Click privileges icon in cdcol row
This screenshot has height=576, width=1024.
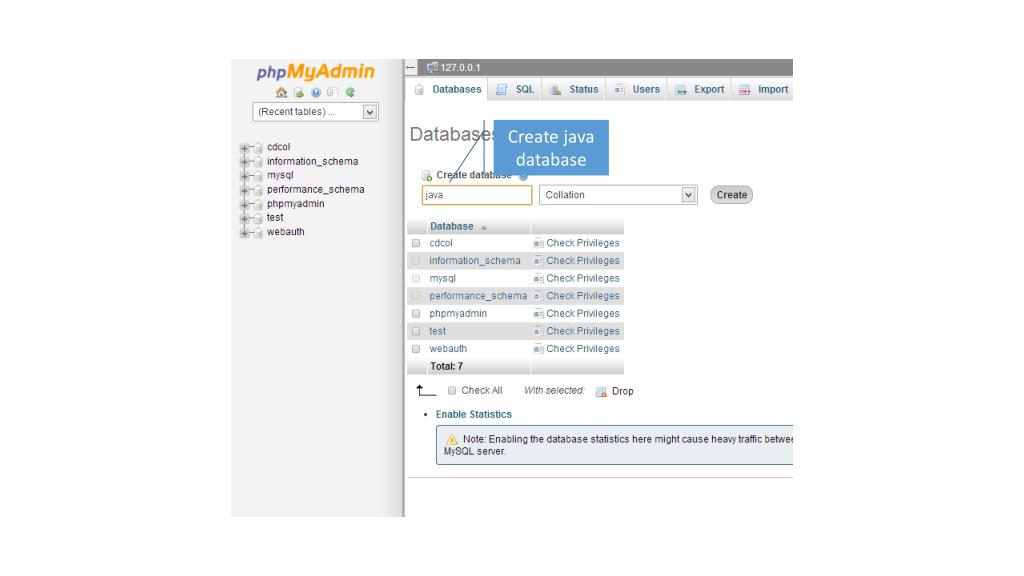[x=538, y=243]
